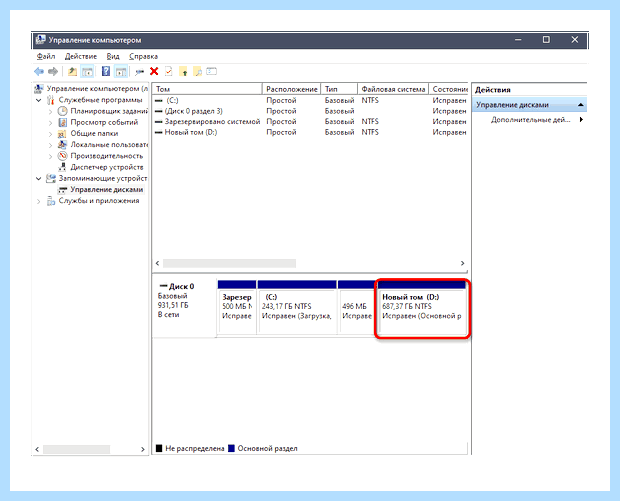This screenshot has width=620, height=501.
Task: Select the (C:) volume row
Action: [x=310, y=100]
